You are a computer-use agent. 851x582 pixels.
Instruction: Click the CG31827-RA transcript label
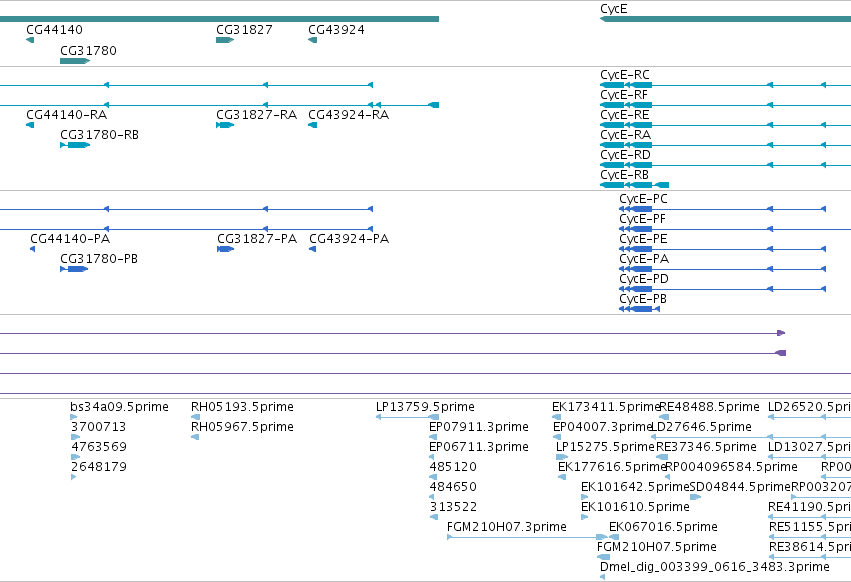point(256,115)
